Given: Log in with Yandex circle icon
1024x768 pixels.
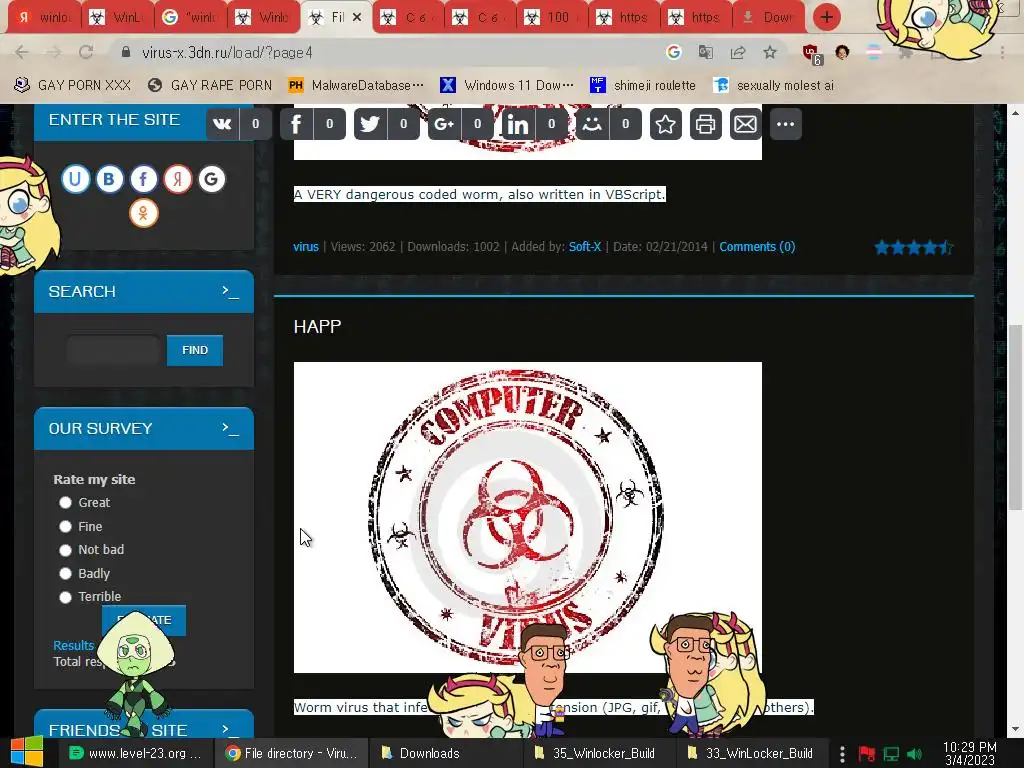Looking at the screenshot, I should (x=178, y=179).
